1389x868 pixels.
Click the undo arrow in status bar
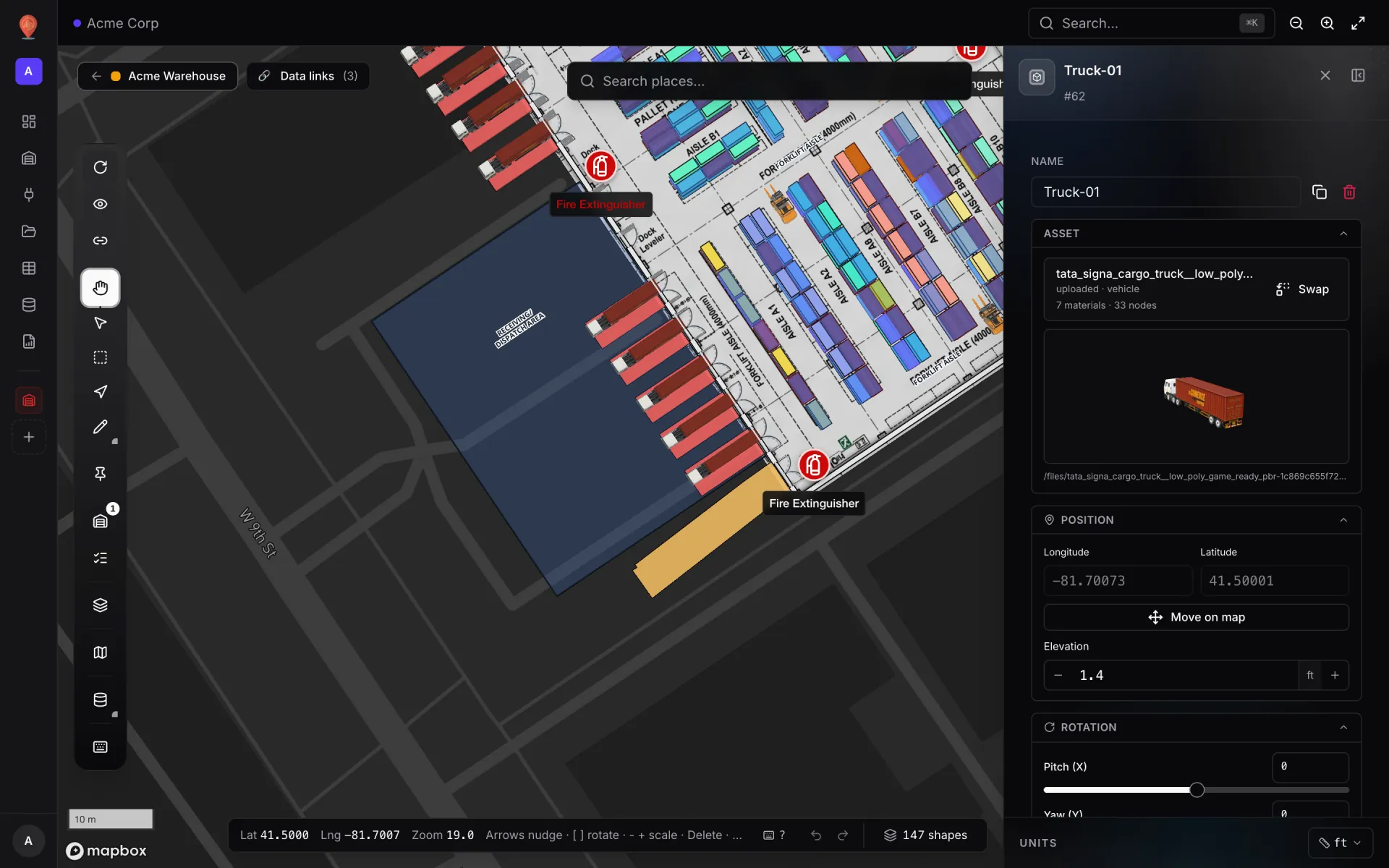pyautogui.click(x=816, y=835)
